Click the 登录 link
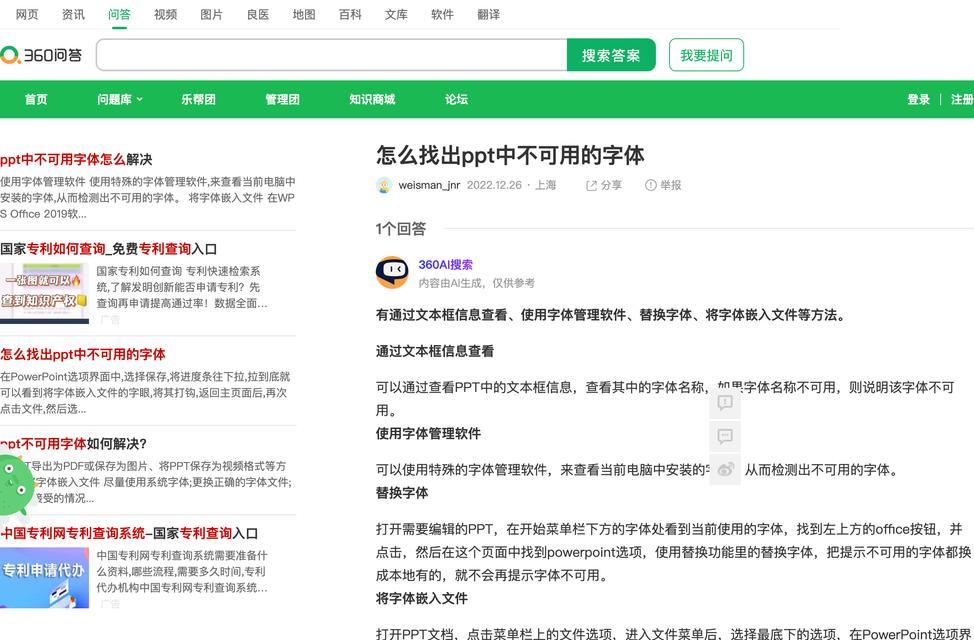Viewport: 974px width, 640px height. tap(918, 99)
